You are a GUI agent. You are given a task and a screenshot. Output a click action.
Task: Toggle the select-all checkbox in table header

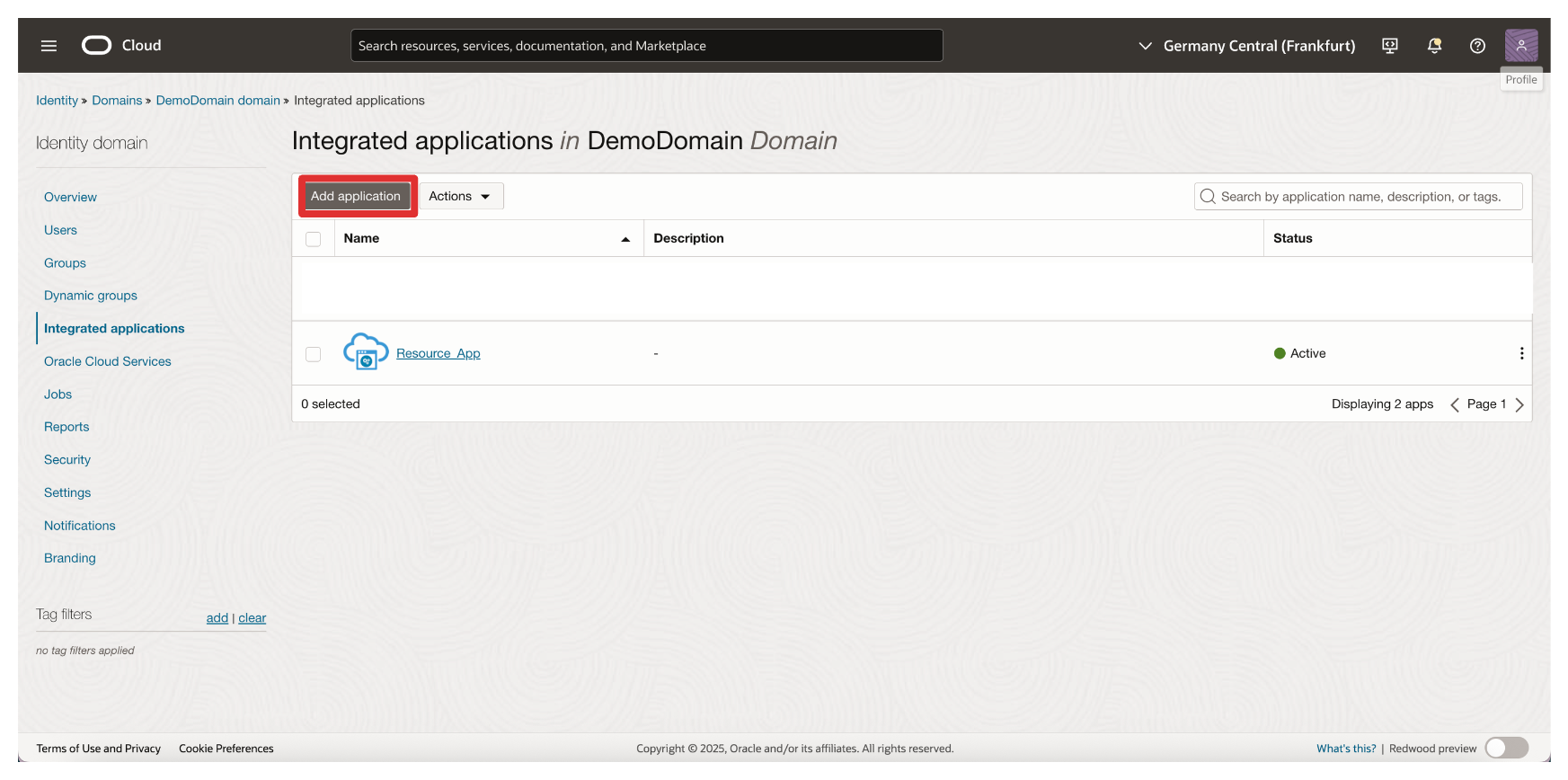[x=313, y=239]
